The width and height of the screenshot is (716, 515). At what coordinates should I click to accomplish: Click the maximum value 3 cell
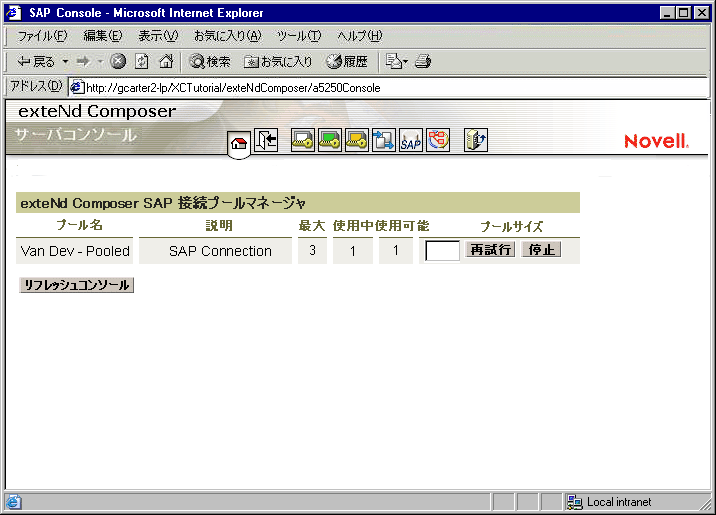[x=312, y=250]
